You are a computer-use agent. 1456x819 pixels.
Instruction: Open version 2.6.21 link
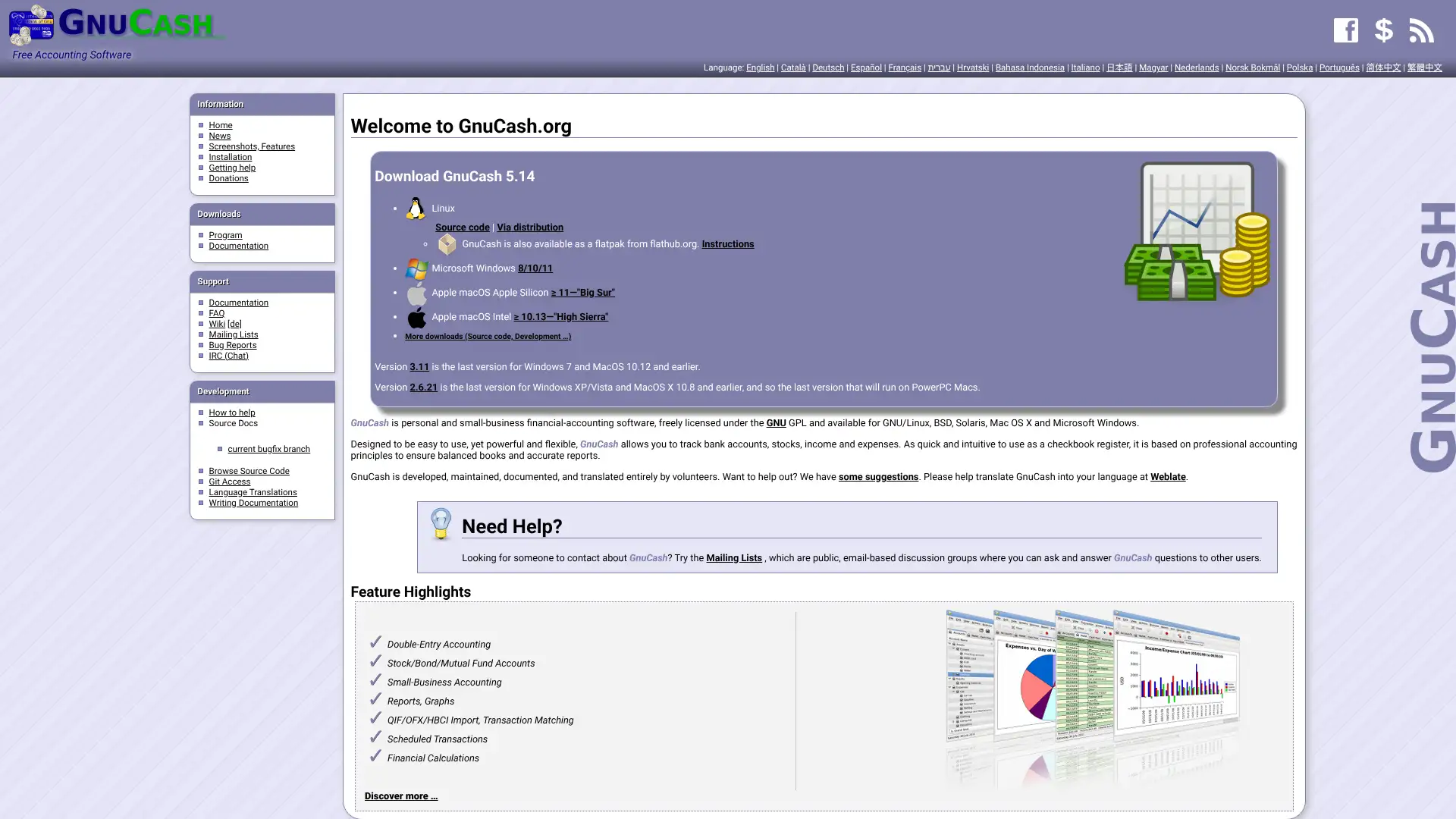pyautogui.click(x=423, y=388)
